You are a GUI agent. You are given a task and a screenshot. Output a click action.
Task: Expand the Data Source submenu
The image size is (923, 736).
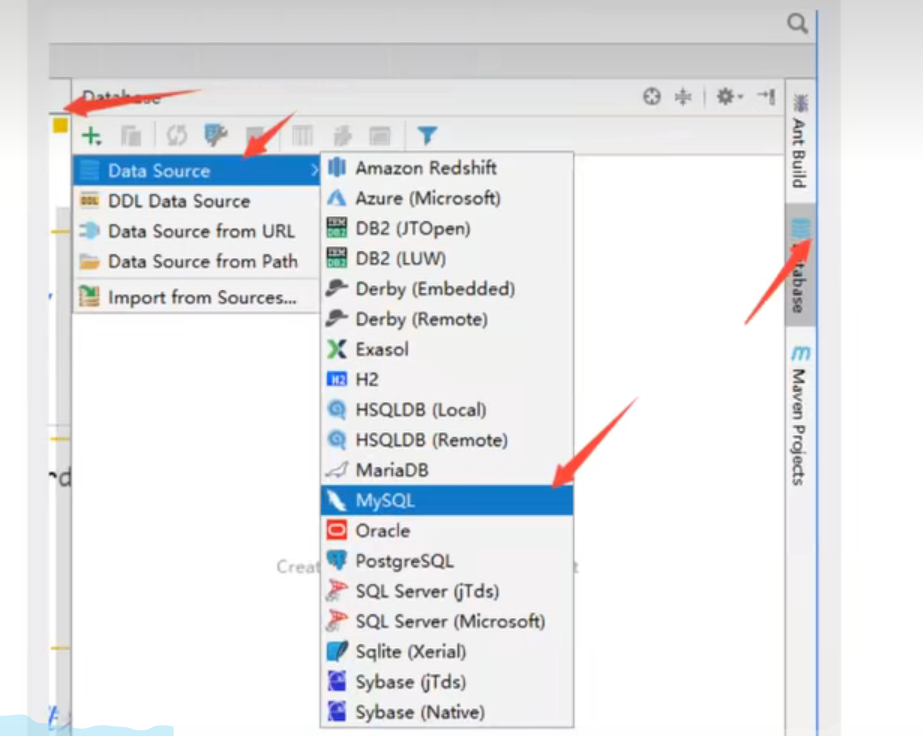(197, 171)
